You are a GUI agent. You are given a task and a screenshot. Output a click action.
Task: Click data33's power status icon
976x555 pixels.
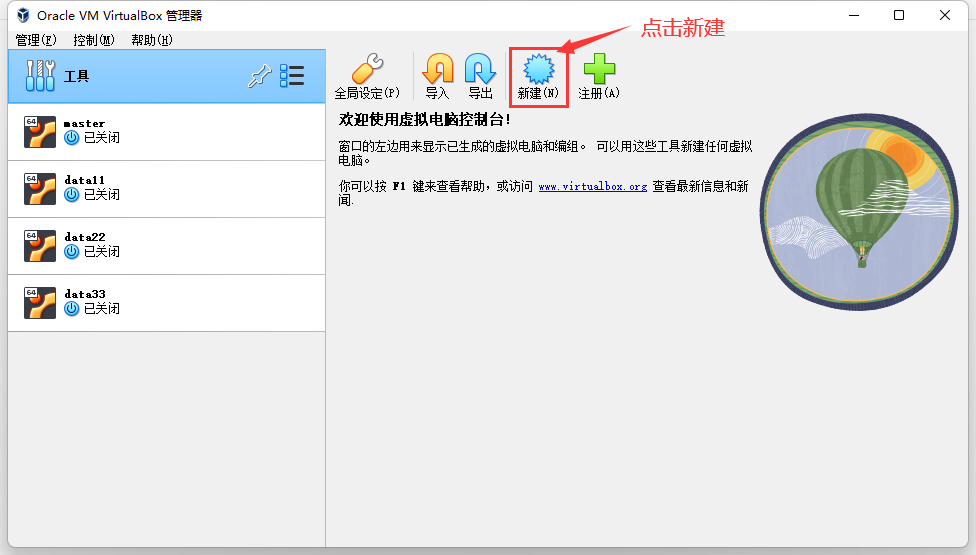72,309
